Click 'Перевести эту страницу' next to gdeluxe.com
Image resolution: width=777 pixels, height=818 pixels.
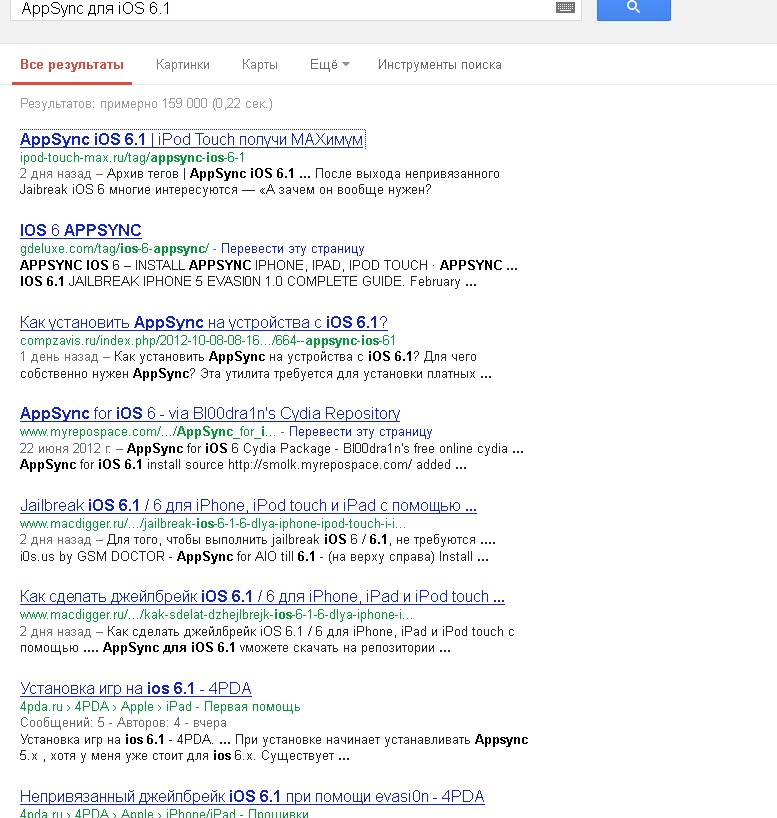coord(292,248)
